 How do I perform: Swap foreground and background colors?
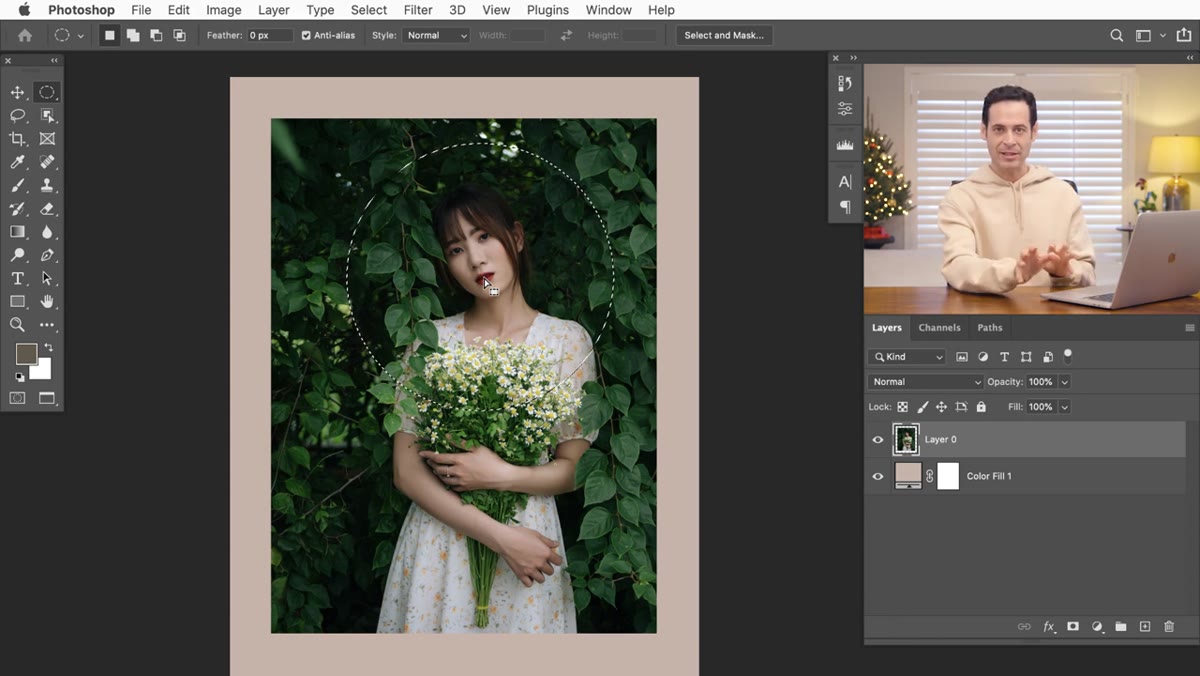pyautogui.click(x=48, y=347)
